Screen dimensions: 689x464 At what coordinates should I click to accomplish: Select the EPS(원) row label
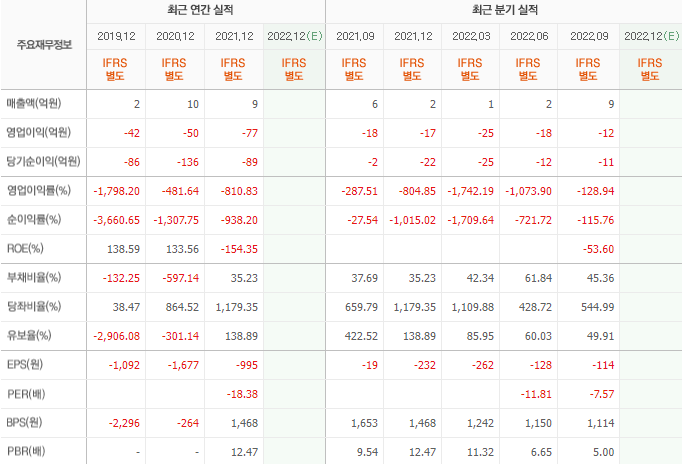point(25,365)
